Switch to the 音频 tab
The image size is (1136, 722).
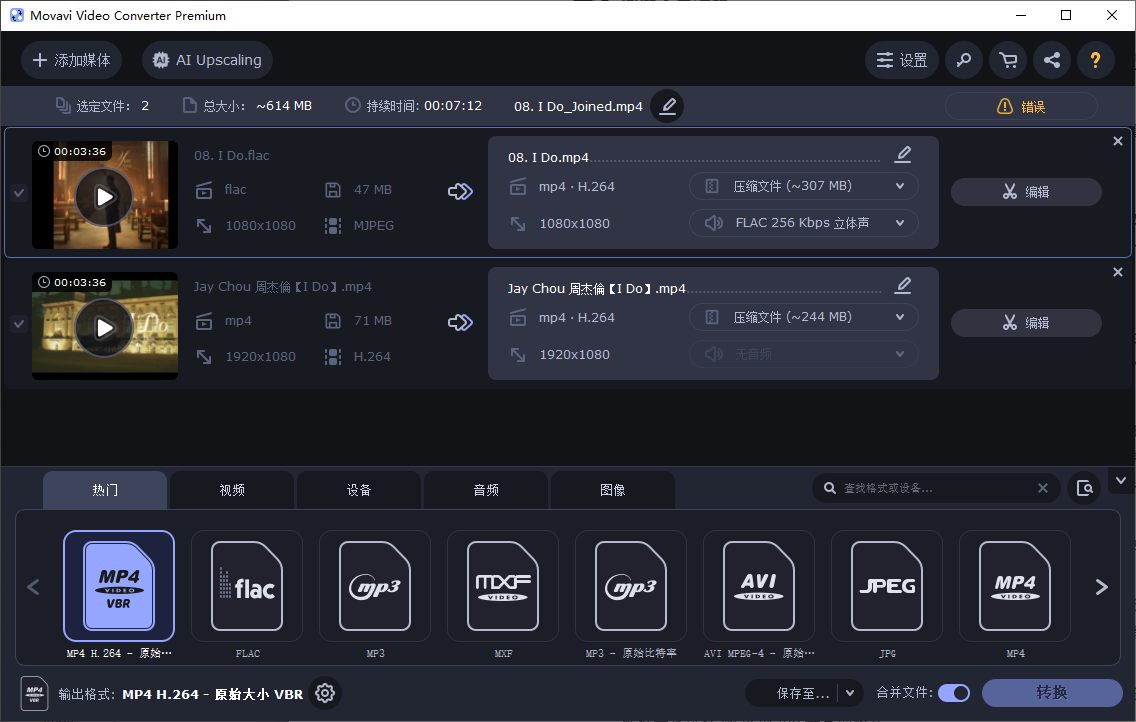[485, 489]
